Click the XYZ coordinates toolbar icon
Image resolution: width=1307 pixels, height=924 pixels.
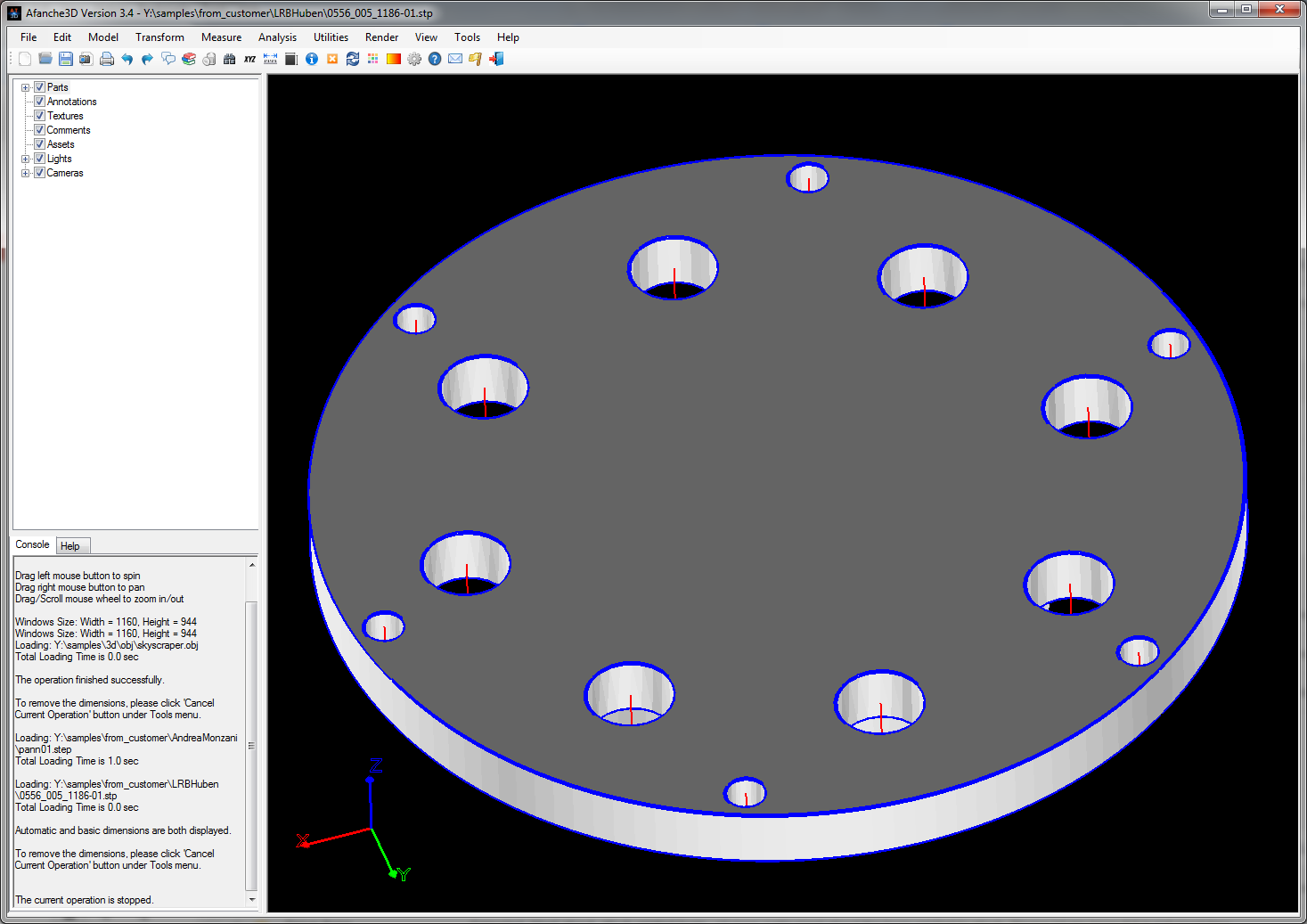coord(249,60)
